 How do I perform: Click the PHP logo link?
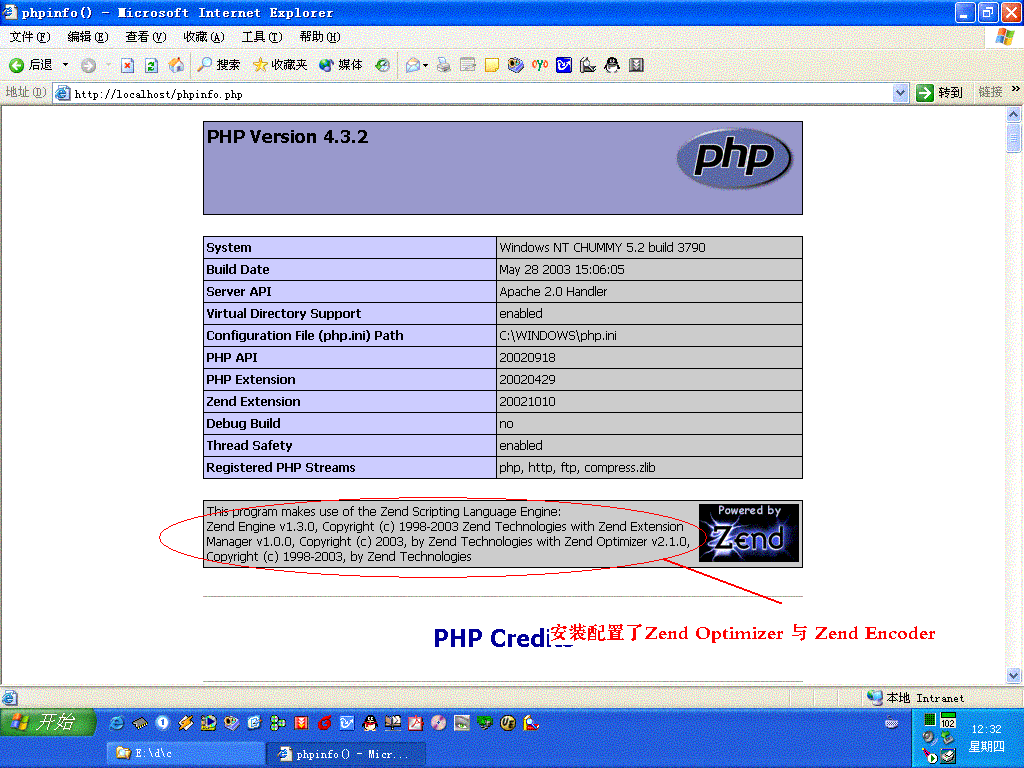pos(735,159)
